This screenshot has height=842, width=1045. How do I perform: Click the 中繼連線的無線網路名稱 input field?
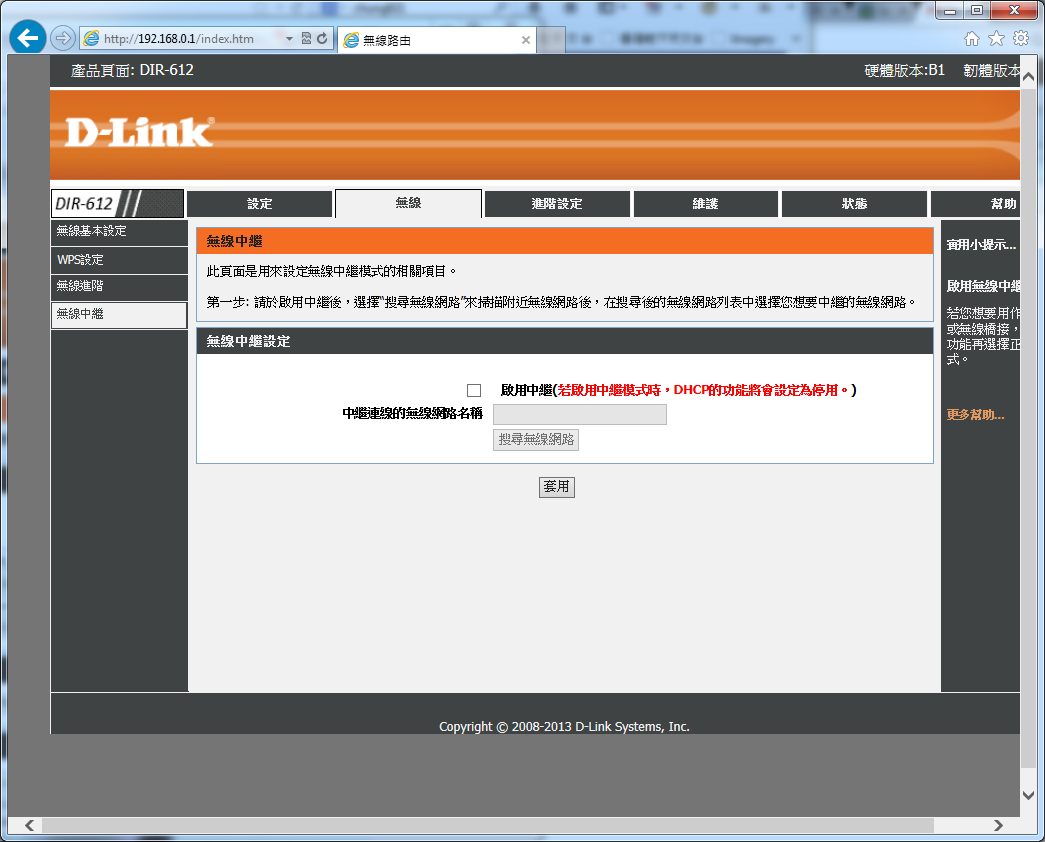coord(580,414)
